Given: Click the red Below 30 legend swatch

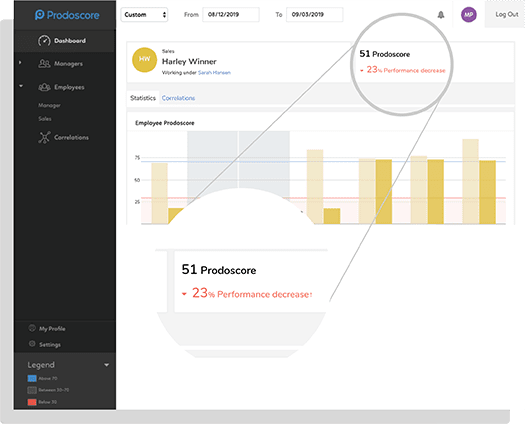Looking at the screenshot, I should click(32, 402).
